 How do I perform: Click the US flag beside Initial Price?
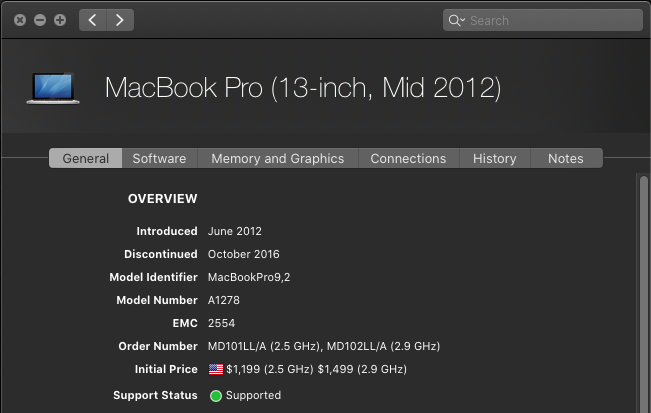tap(216, 369)
